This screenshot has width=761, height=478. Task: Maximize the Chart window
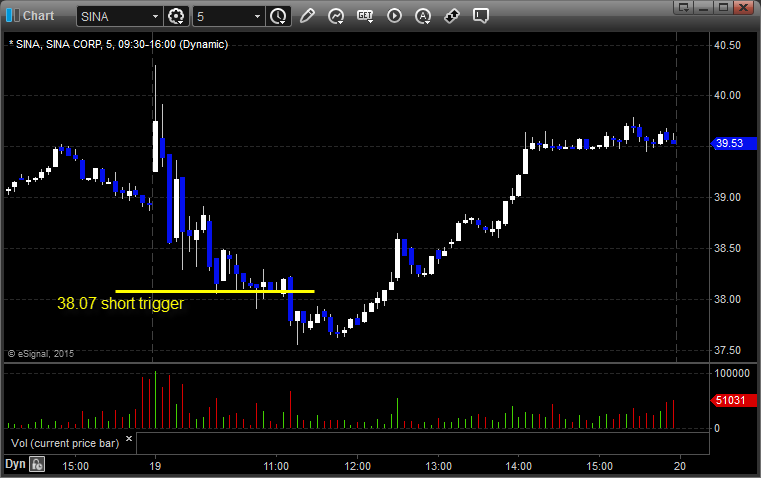coord(723,7)
